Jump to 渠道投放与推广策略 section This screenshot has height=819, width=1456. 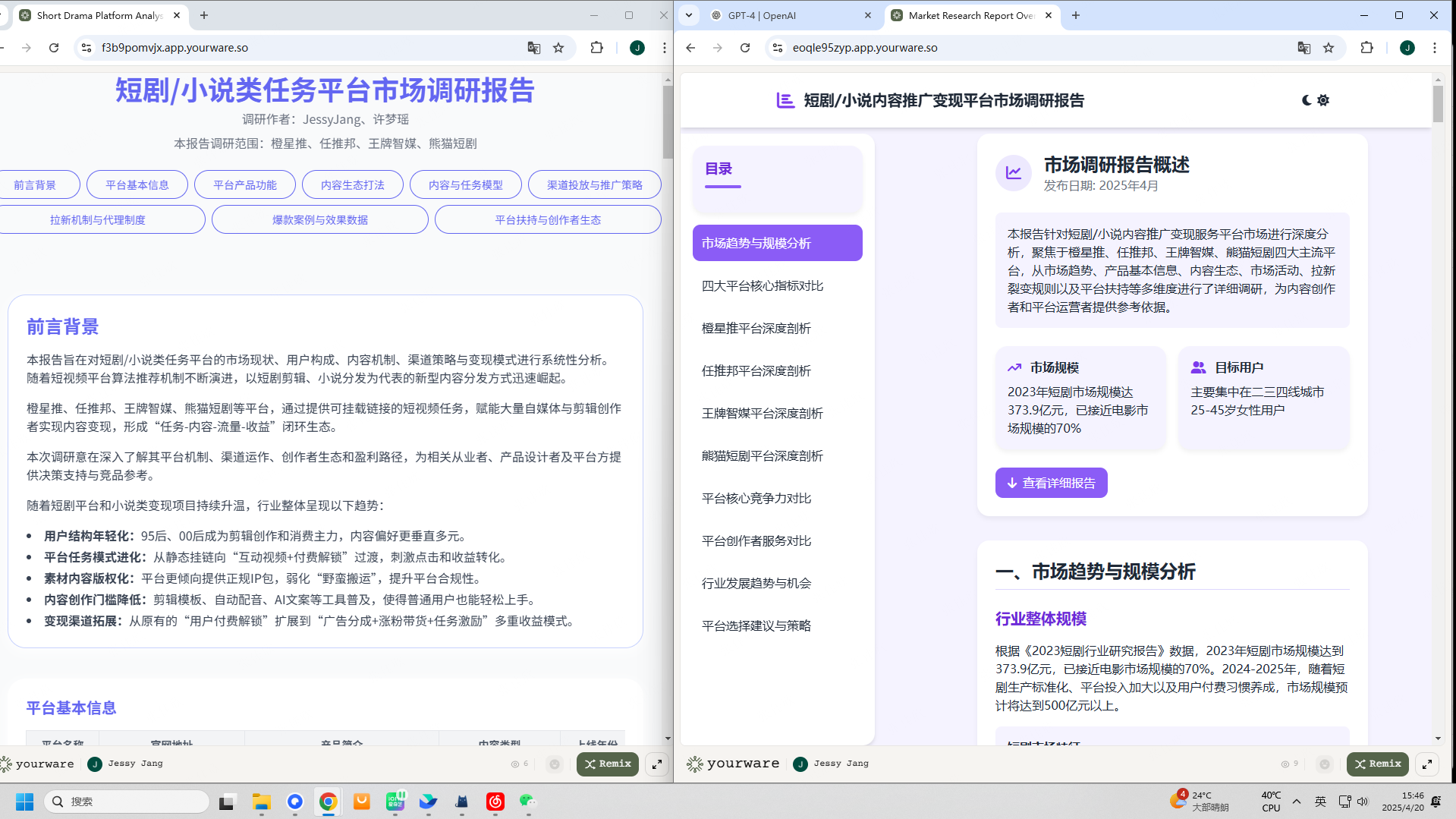click(x=595, y=184)
